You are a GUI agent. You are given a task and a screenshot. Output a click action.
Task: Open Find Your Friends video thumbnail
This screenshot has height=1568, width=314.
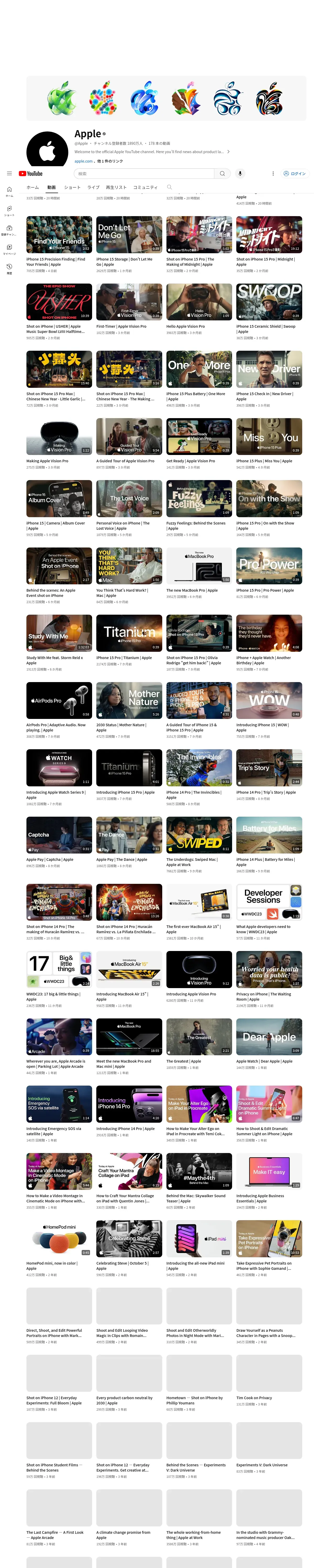pos(59,234)
